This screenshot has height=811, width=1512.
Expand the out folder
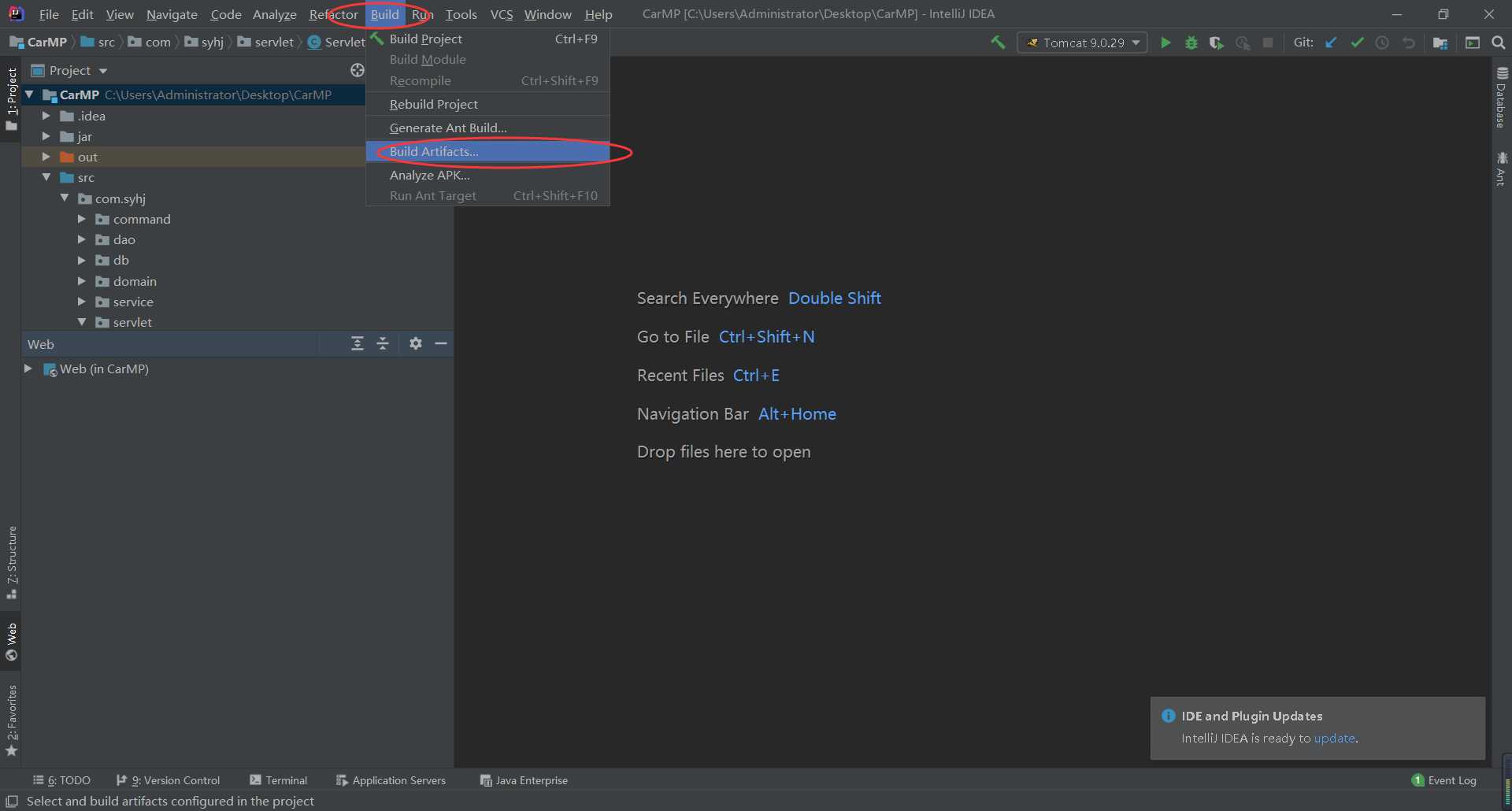point(46,157)
